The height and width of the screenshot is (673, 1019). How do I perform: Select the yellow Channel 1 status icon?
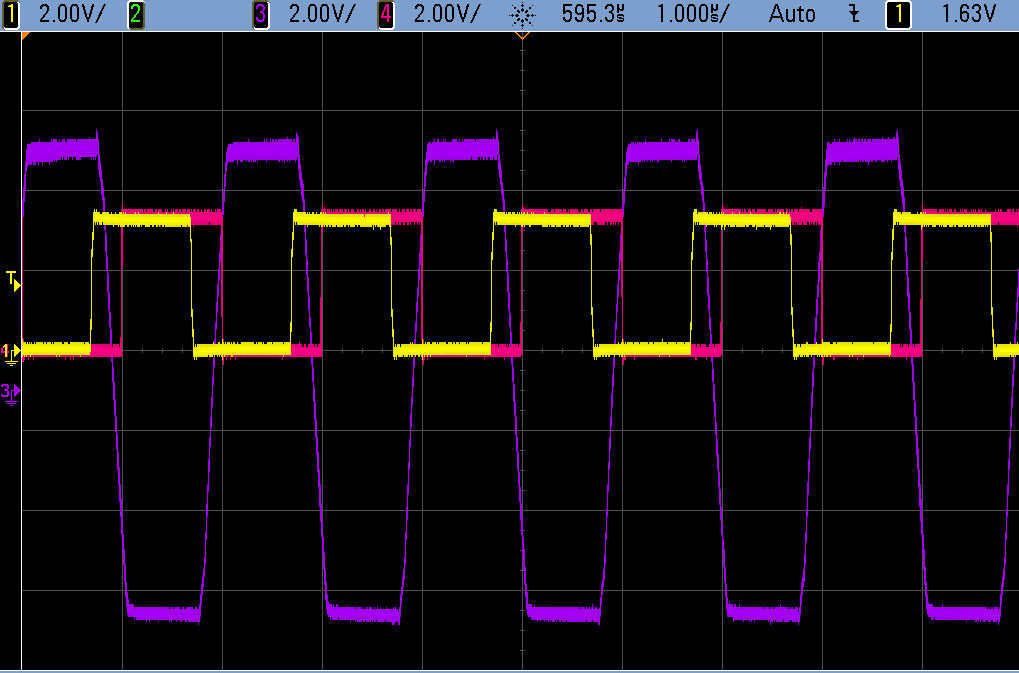10,14
